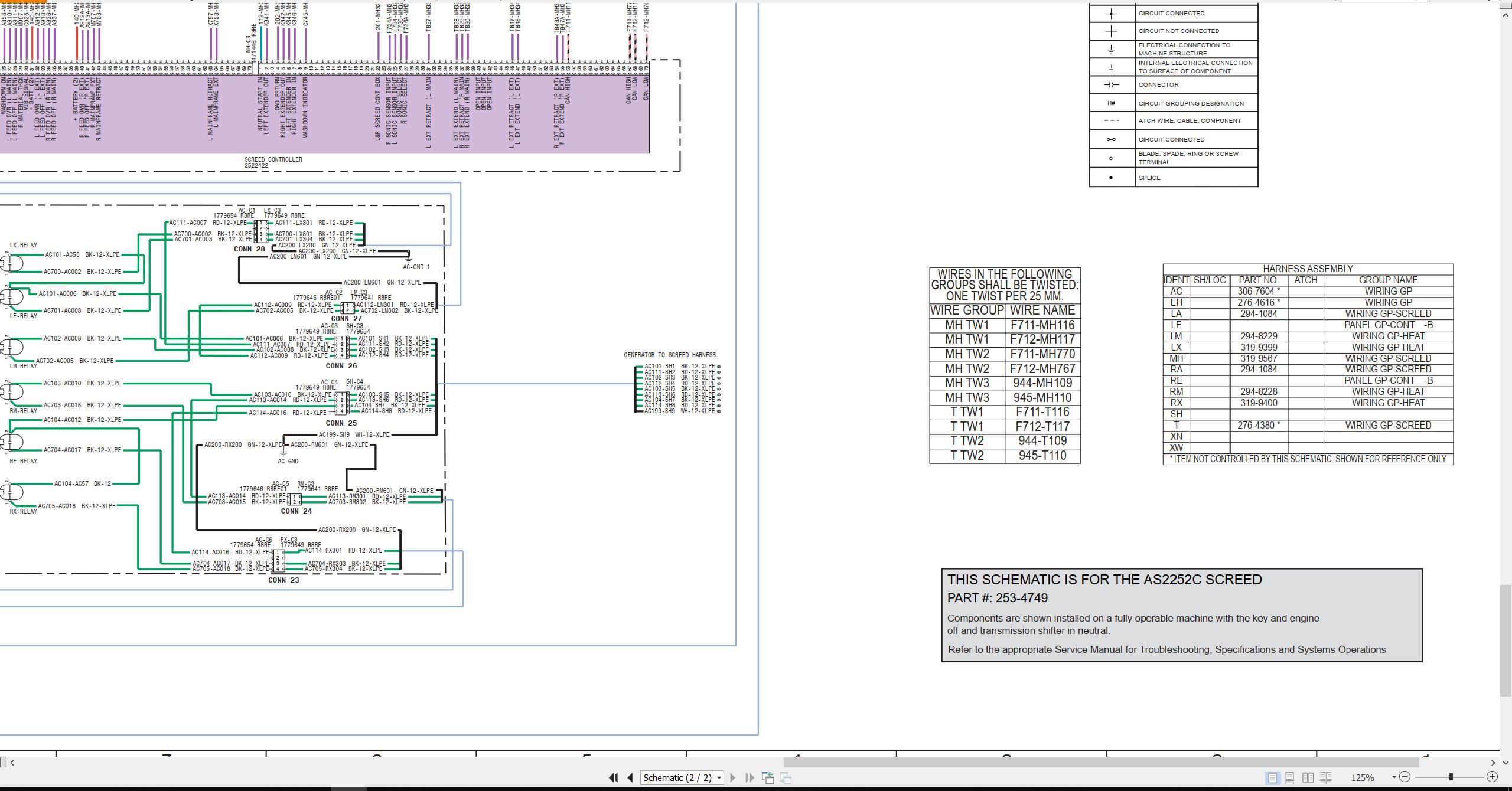Click the RE-RELAY label
Screen dimensions: 1512x791
pyautogui.click(x=23, y=461)
